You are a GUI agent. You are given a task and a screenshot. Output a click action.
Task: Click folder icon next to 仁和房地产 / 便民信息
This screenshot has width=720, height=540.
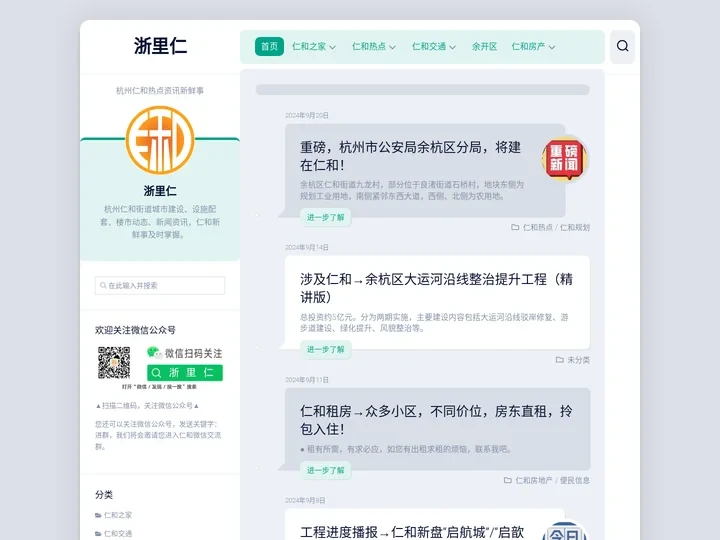coord(507,480)
